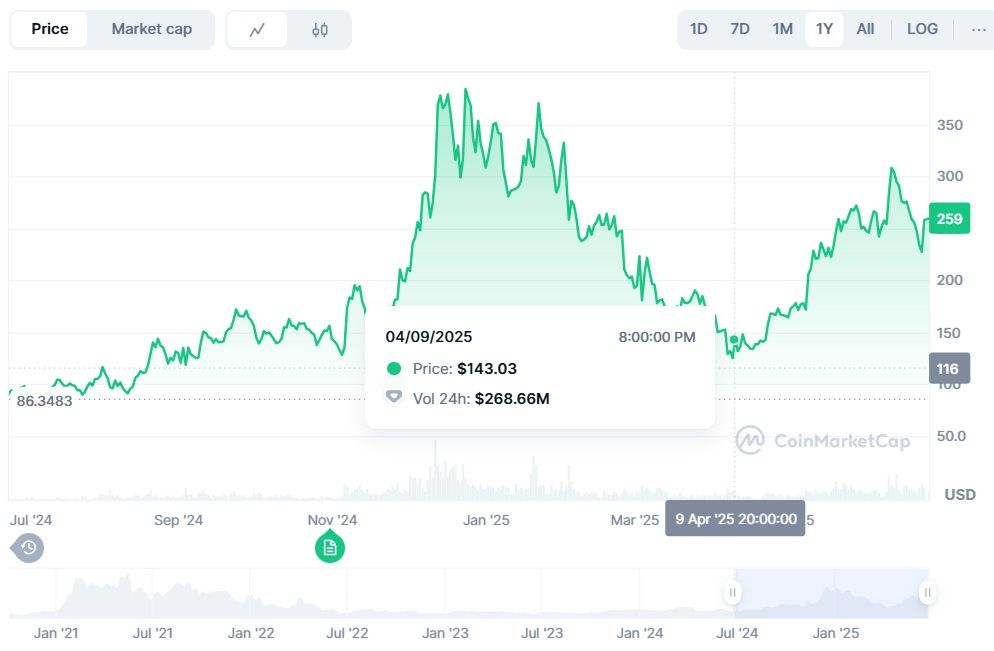Show the All time range
Screen dimensions: 994x651
865,29
